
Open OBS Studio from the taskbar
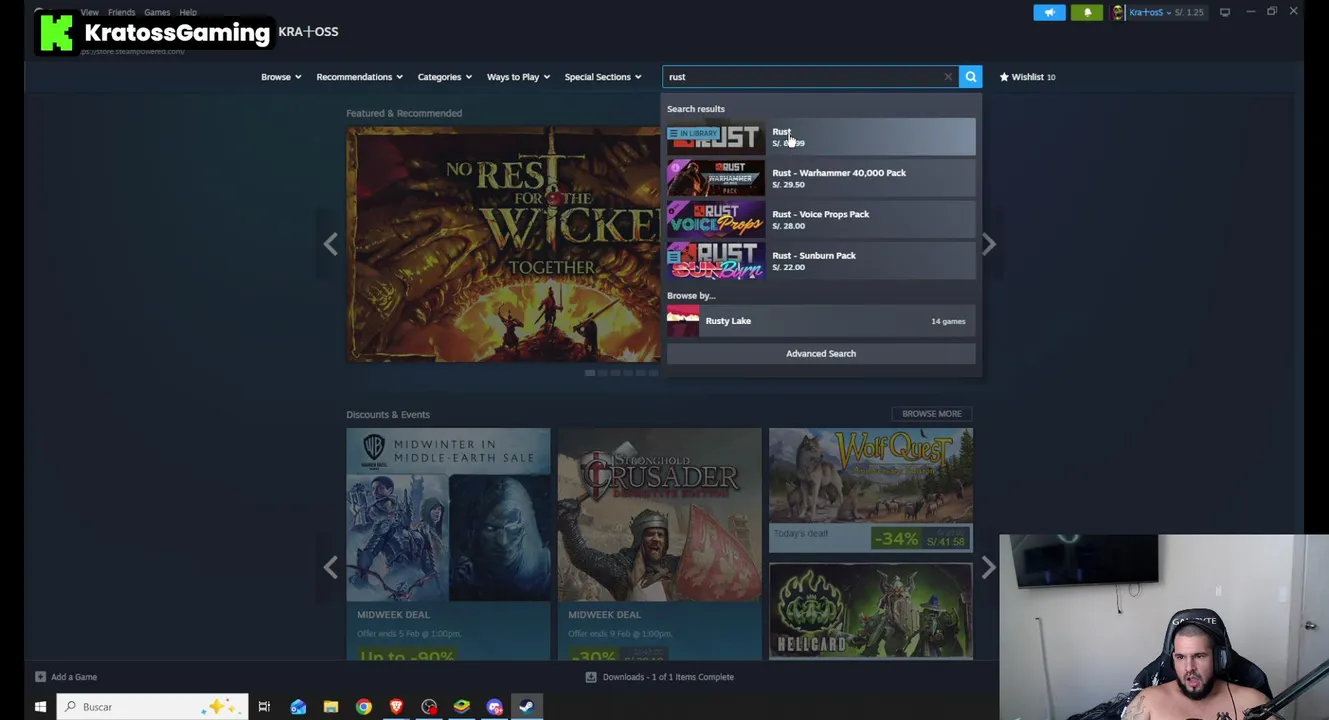click(429, 707)
